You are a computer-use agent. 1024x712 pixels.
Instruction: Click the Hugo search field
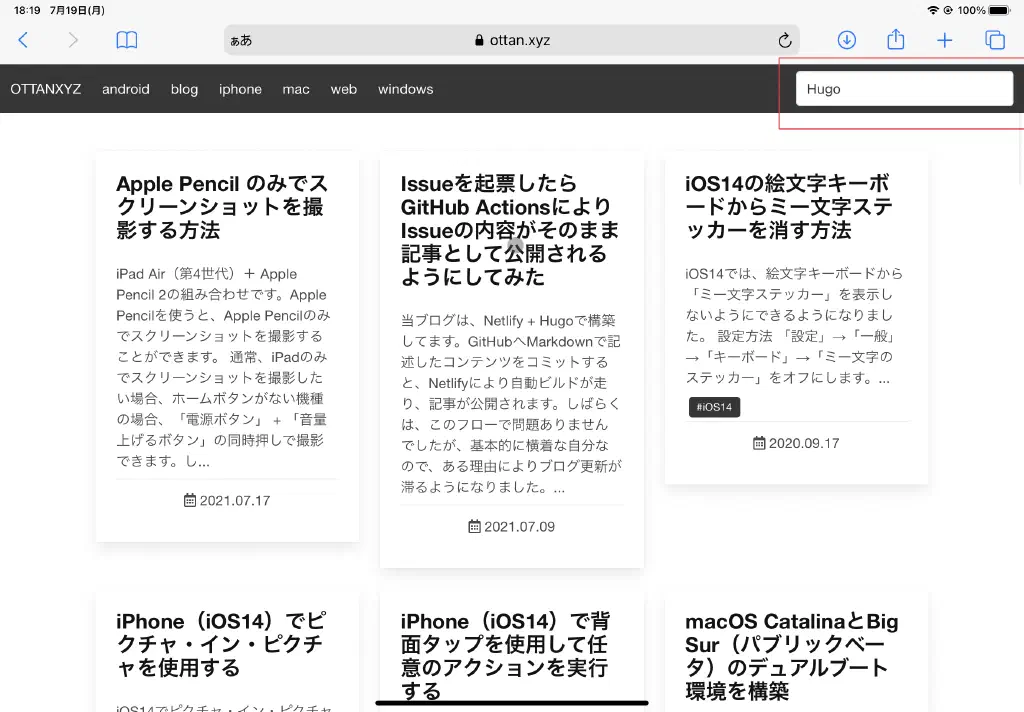point(904,89)
